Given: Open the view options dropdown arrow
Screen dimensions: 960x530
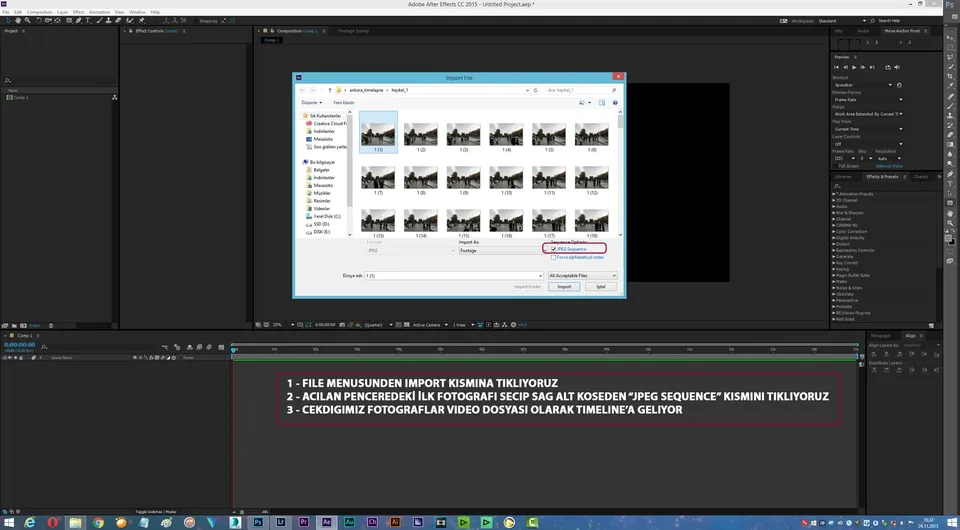Looking at the screenshot, I should 590,103.
